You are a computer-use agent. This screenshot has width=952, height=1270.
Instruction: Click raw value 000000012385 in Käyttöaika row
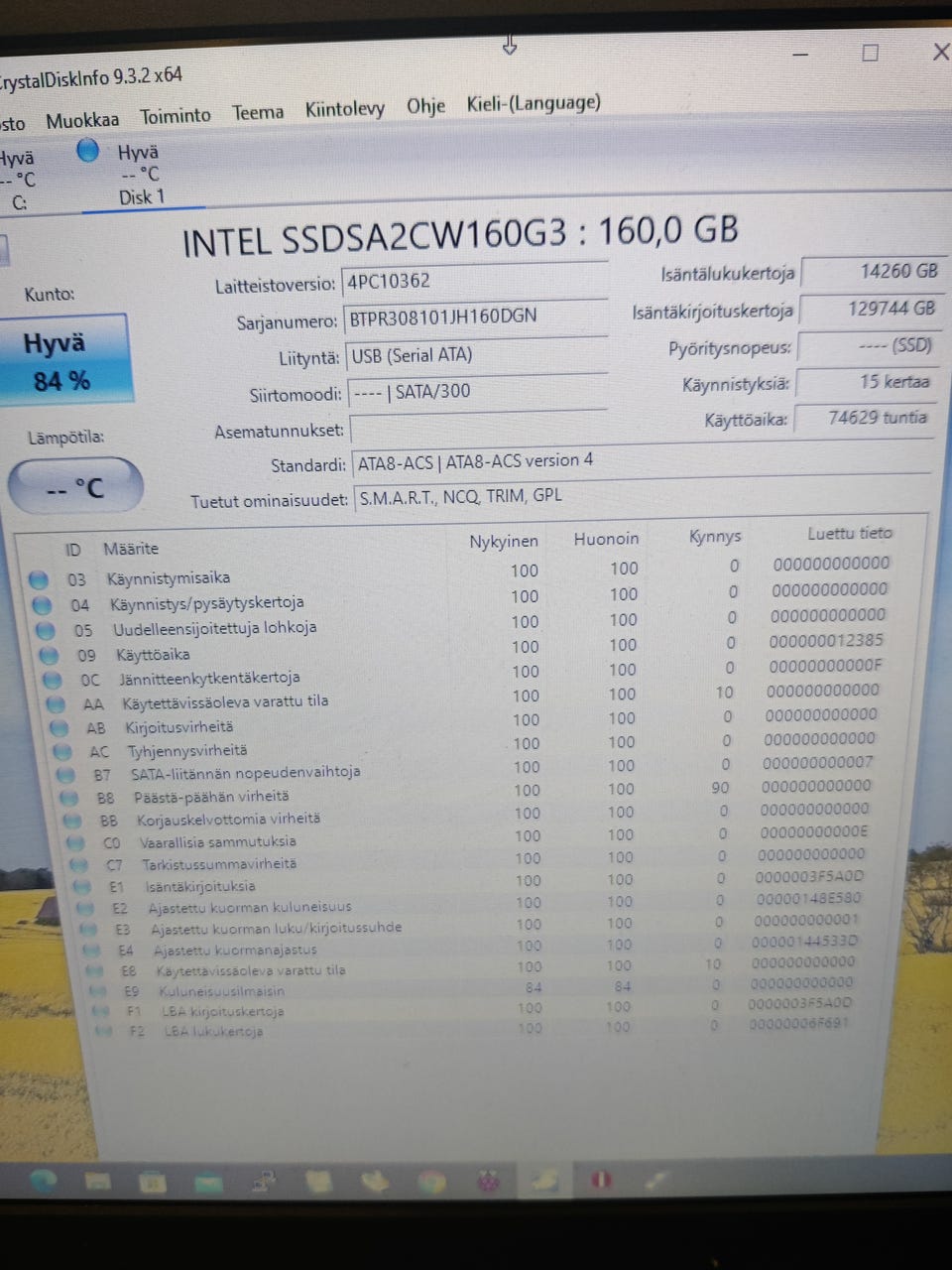tap(826, 641)
